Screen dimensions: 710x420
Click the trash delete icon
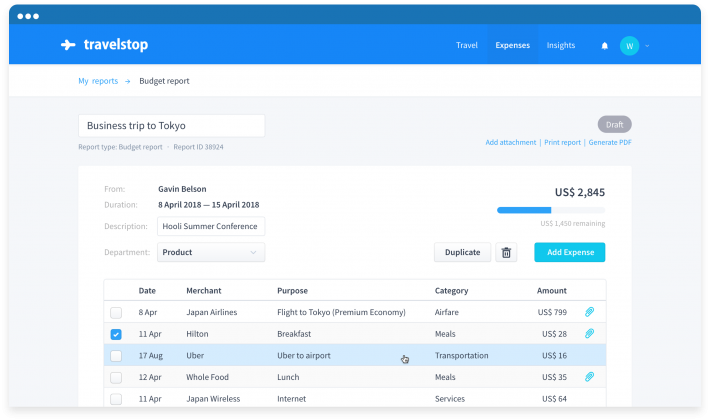[x=506, y=253]
